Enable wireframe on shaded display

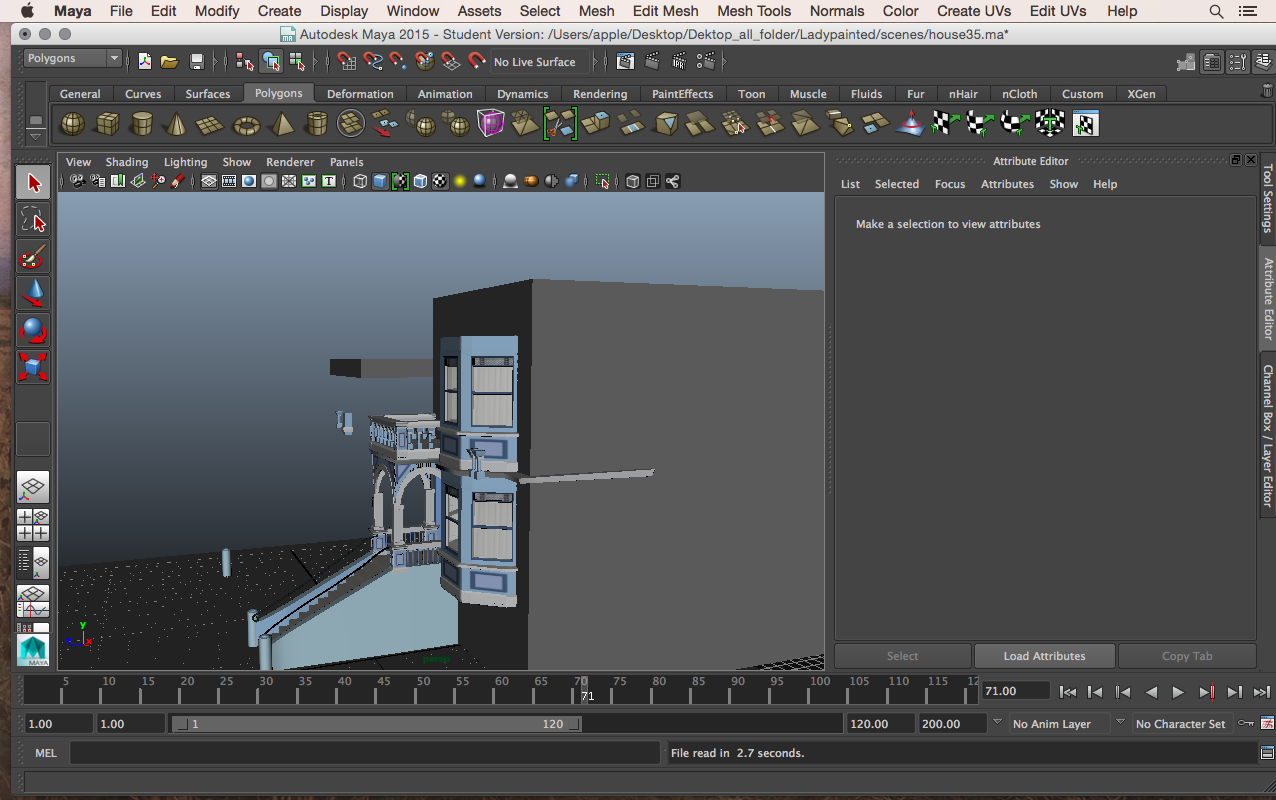click(421, 181)
